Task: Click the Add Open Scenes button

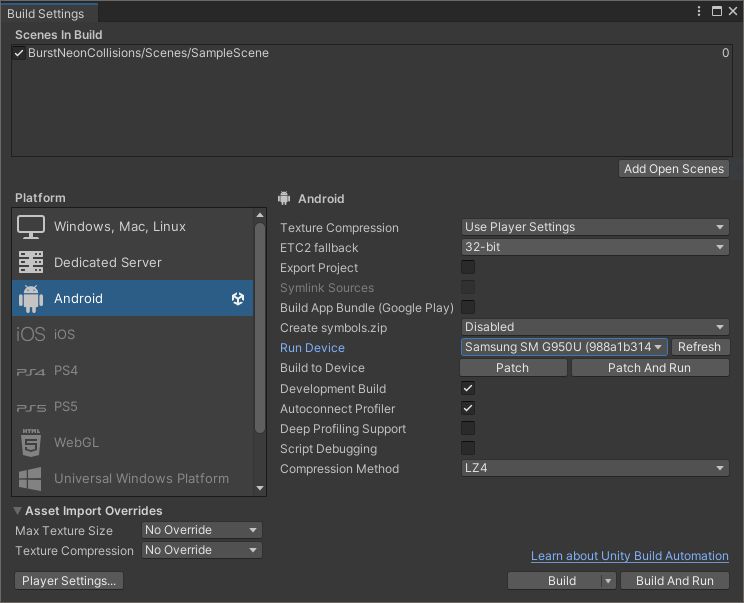Action: (x=674, y=169)
